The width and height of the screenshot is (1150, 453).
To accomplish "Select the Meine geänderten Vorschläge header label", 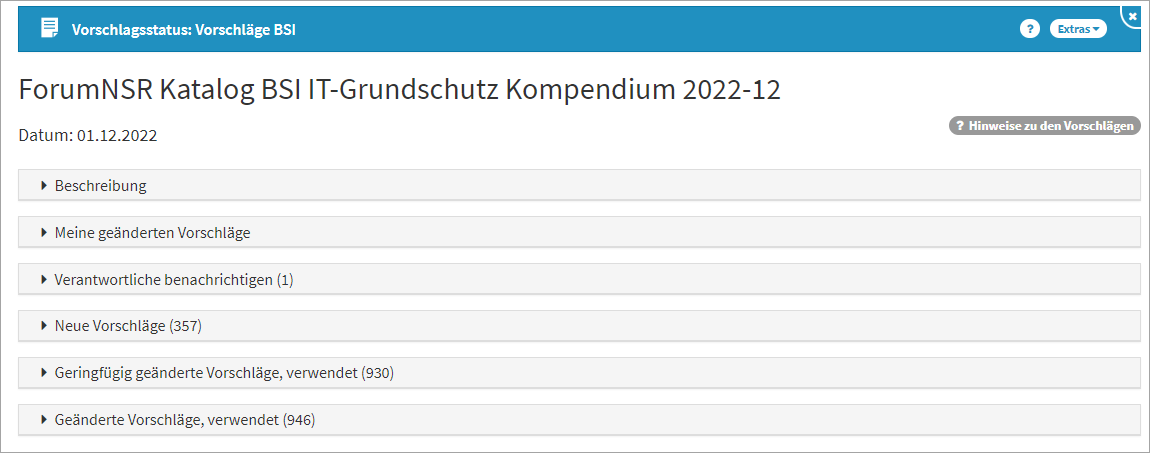I will tap(152, 232).
